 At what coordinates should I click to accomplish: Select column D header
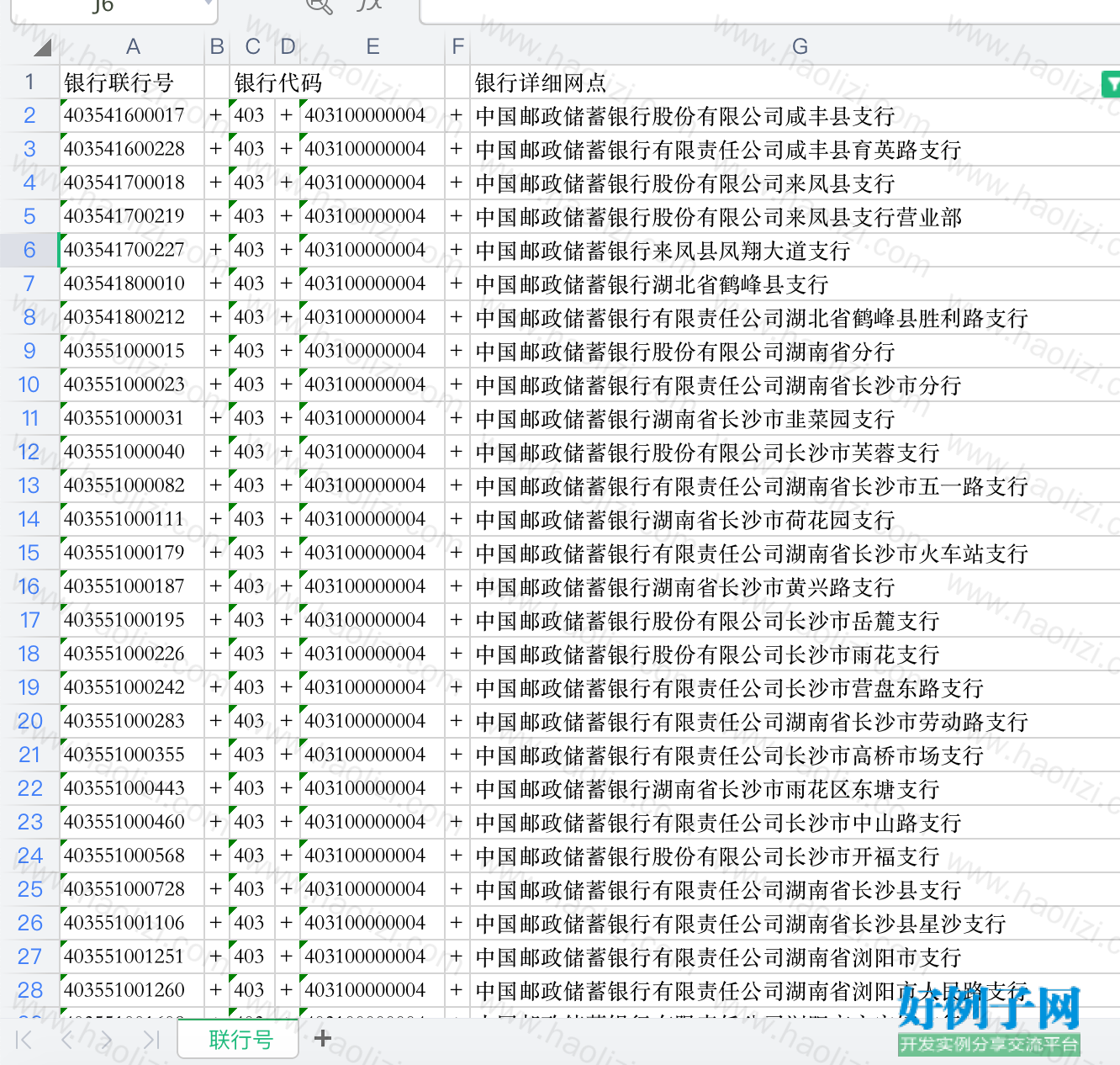click(x=288, y=47)
